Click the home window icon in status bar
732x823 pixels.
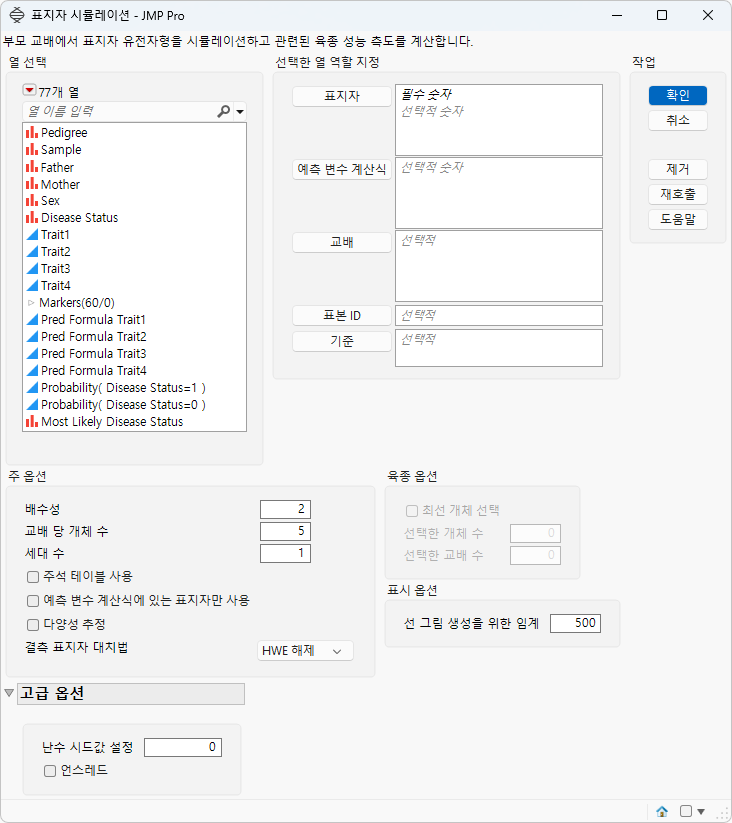tap(662, 811)
